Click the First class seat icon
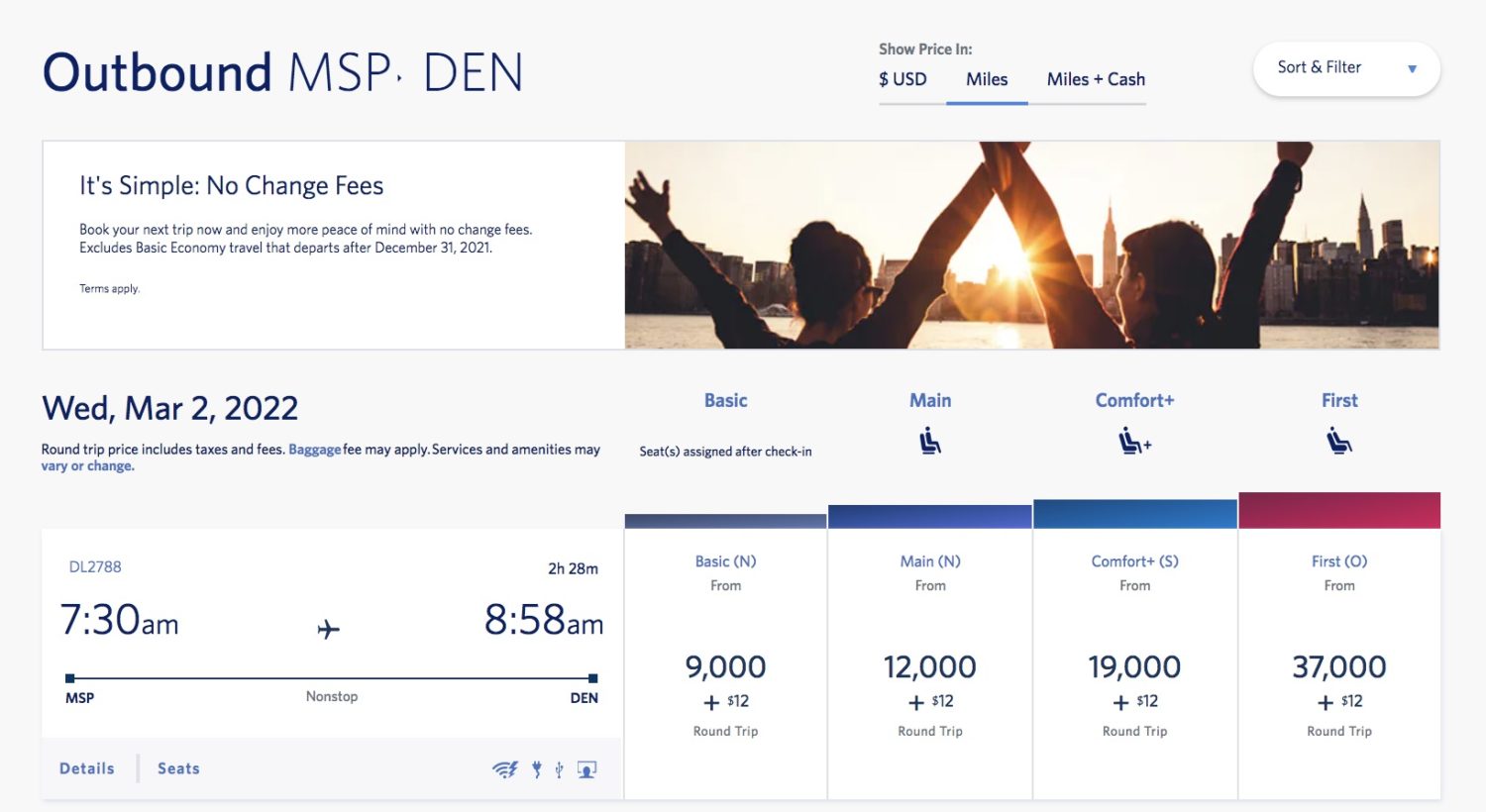 point(1338,442)
